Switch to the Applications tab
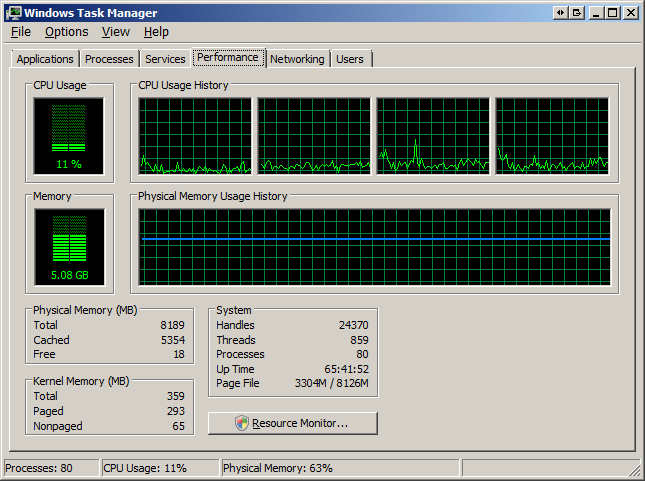This screenshot has height=481, width=645. [45, 59]
